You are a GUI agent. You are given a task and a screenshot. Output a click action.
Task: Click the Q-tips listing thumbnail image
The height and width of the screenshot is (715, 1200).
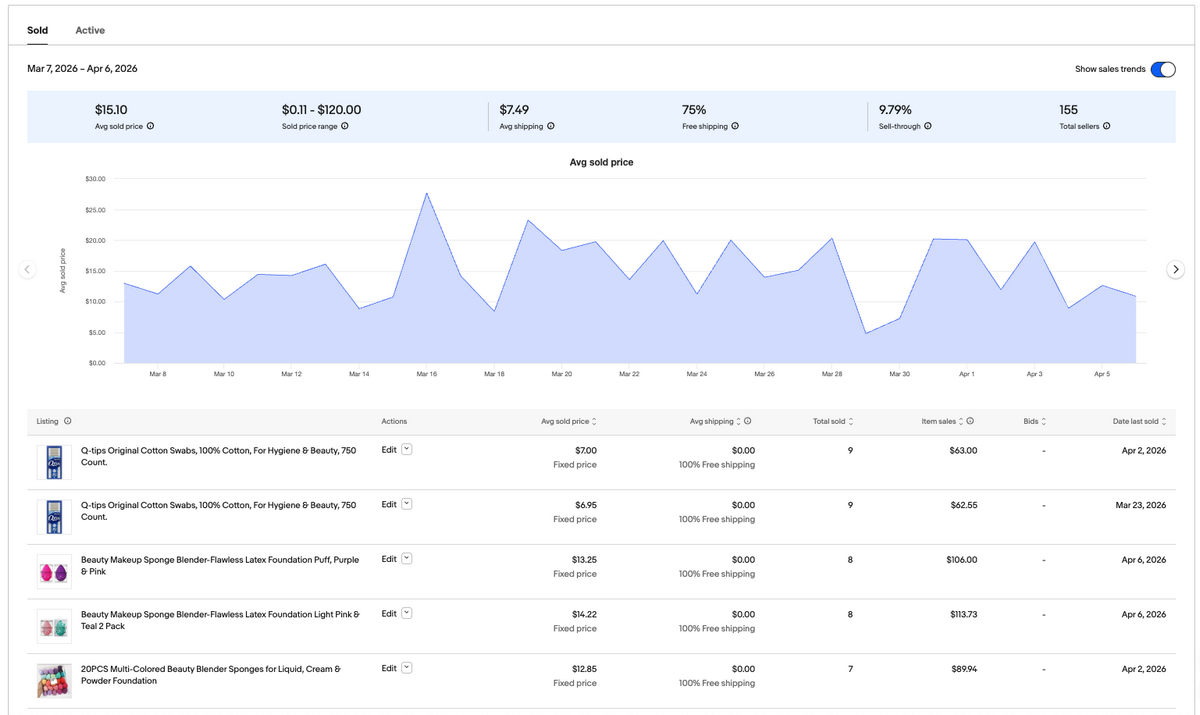[53, 462]
